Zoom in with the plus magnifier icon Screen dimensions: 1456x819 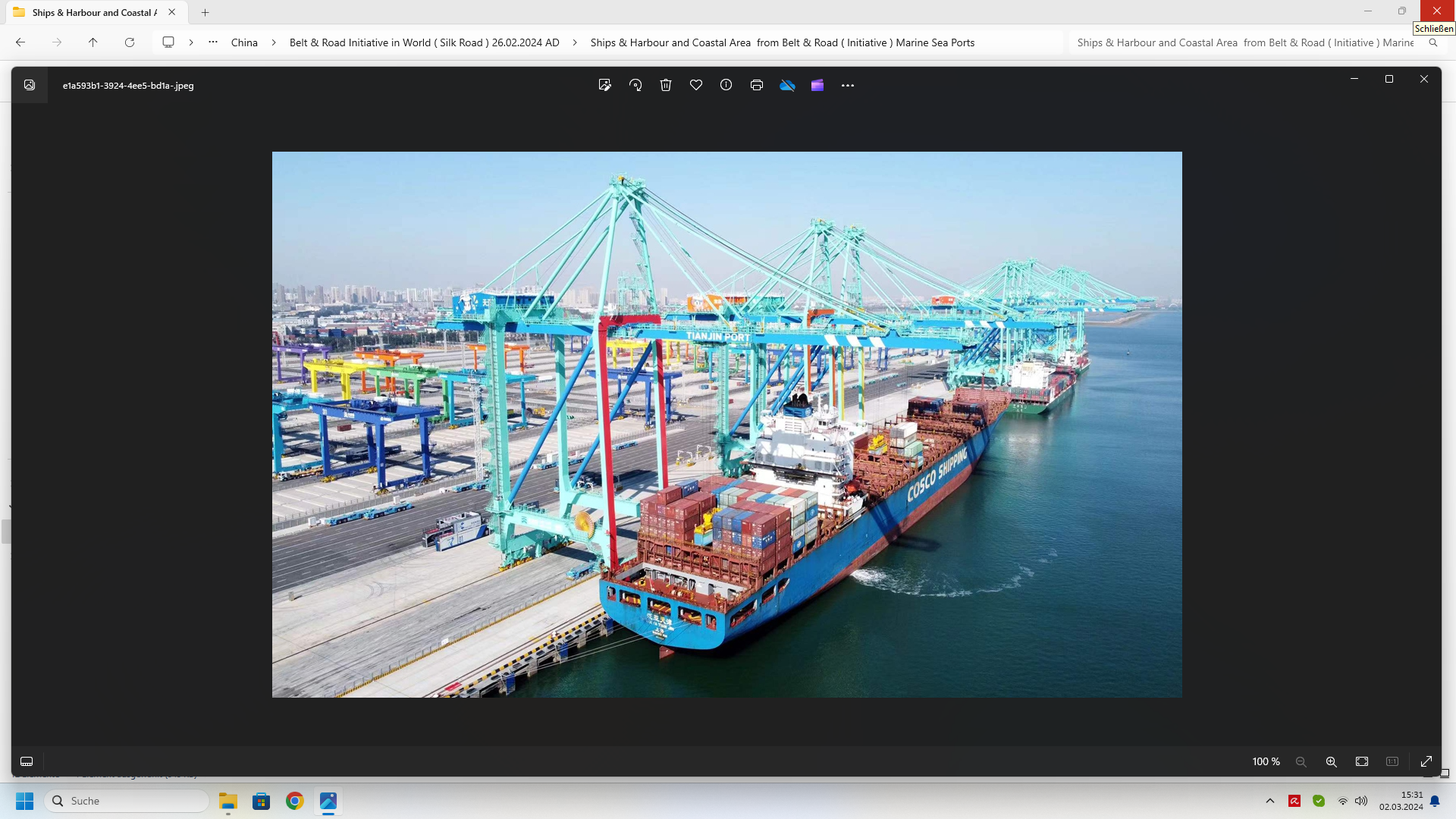(1332, 761)
